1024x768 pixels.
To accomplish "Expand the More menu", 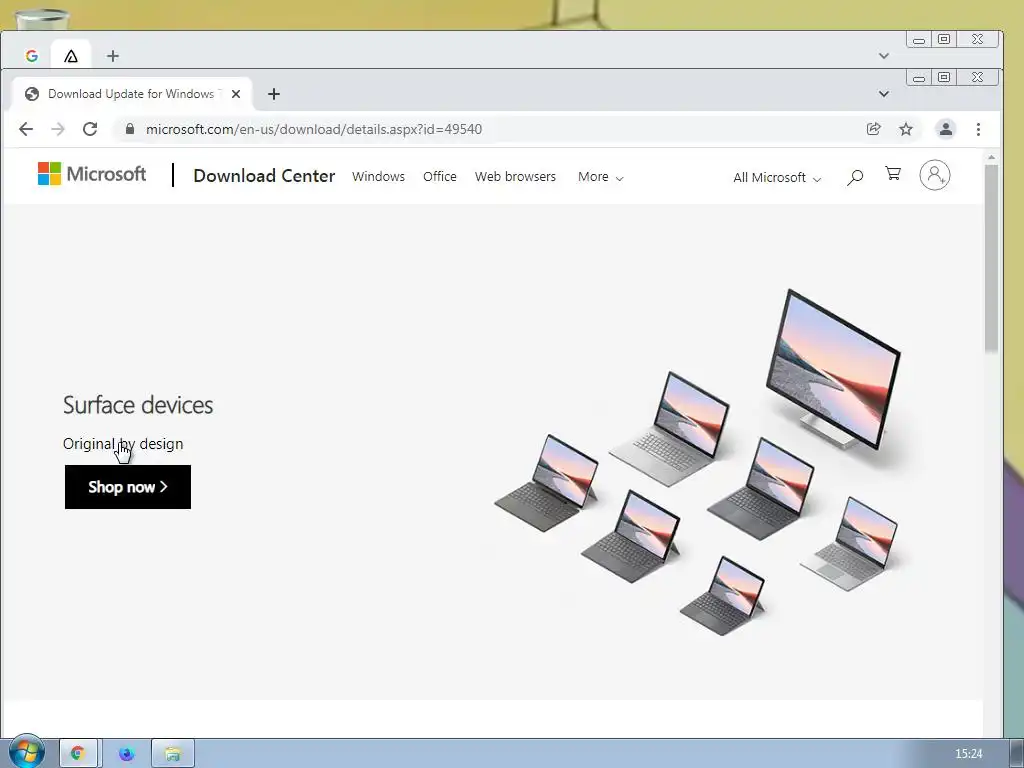I will tap(600, 177).
